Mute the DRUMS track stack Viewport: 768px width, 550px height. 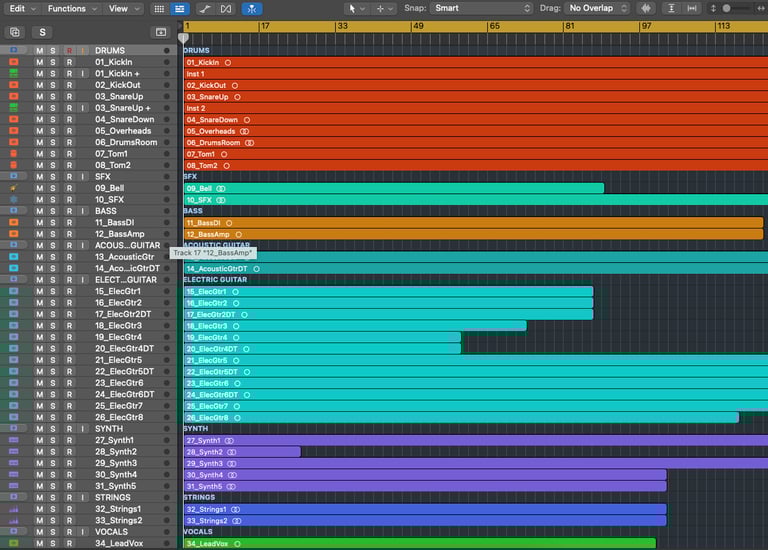tap(39, 50)
